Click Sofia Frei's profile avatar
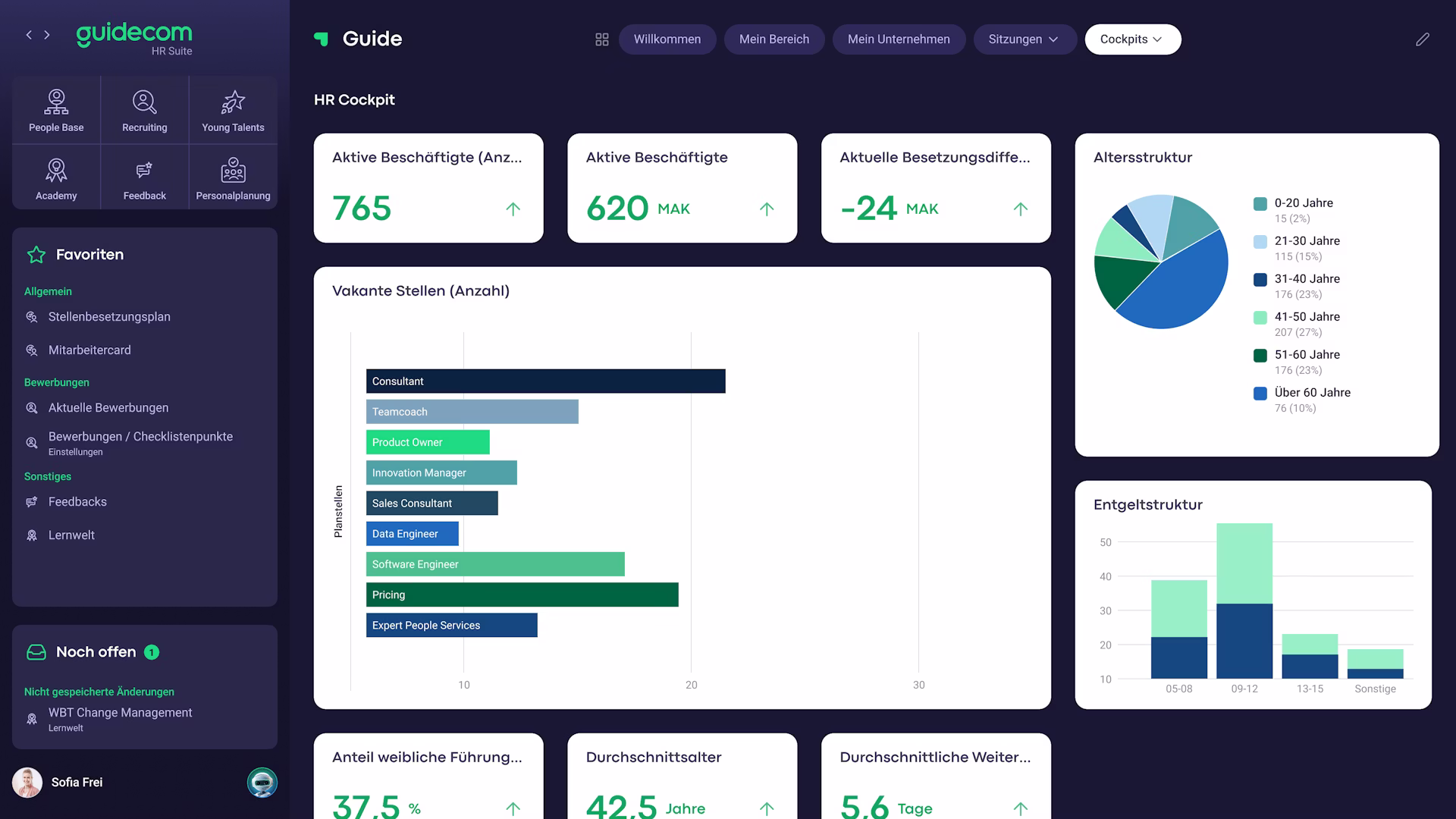Screen dimensions: 1456x819 pyautogui.click(x=27, y=782)
